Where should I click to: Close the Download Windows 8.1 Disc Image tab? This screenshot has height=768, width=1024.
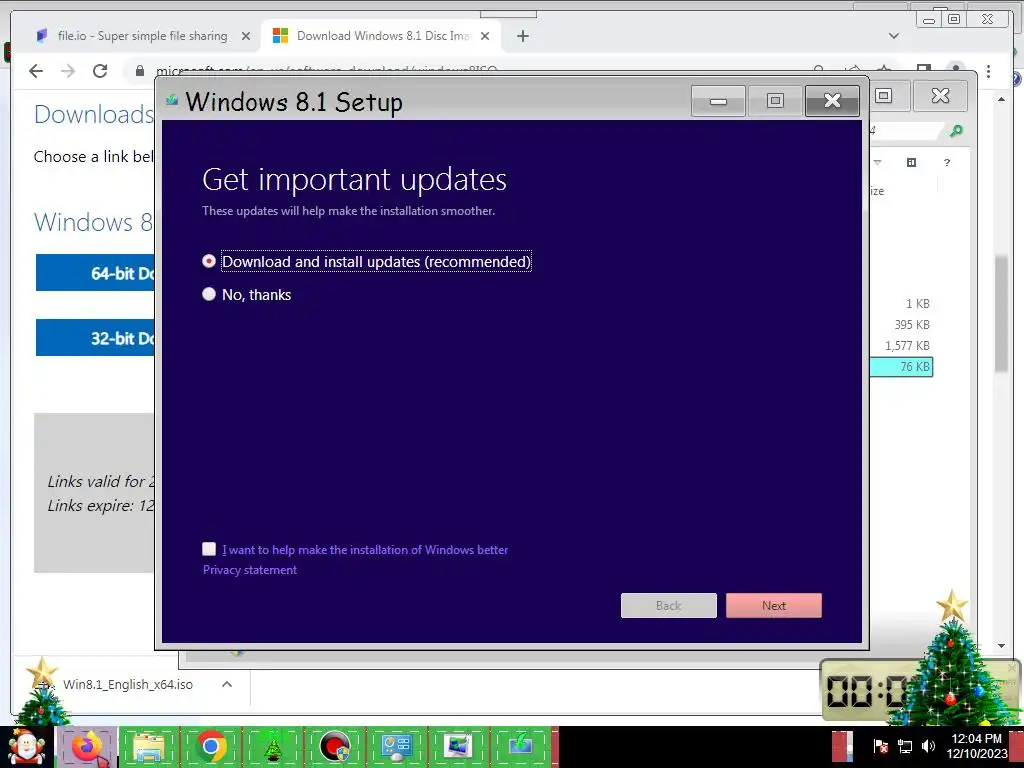coord(485,36)
